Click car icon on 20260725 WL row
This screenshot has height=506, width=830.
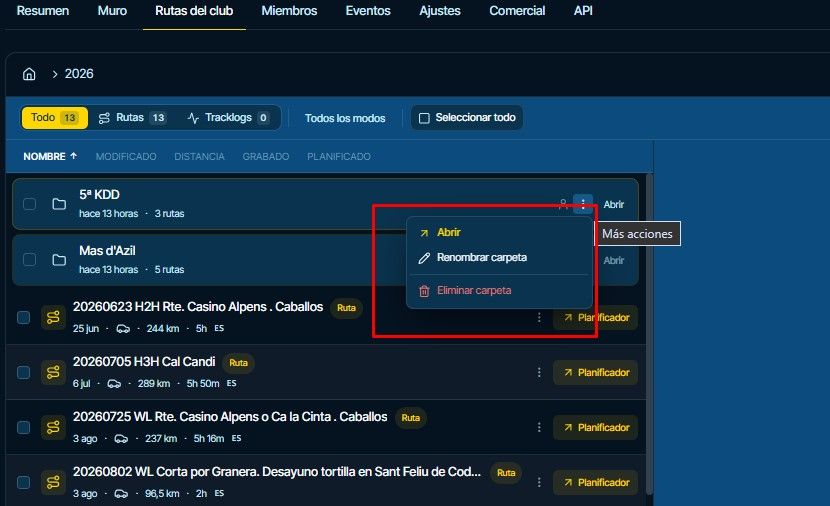121,439
